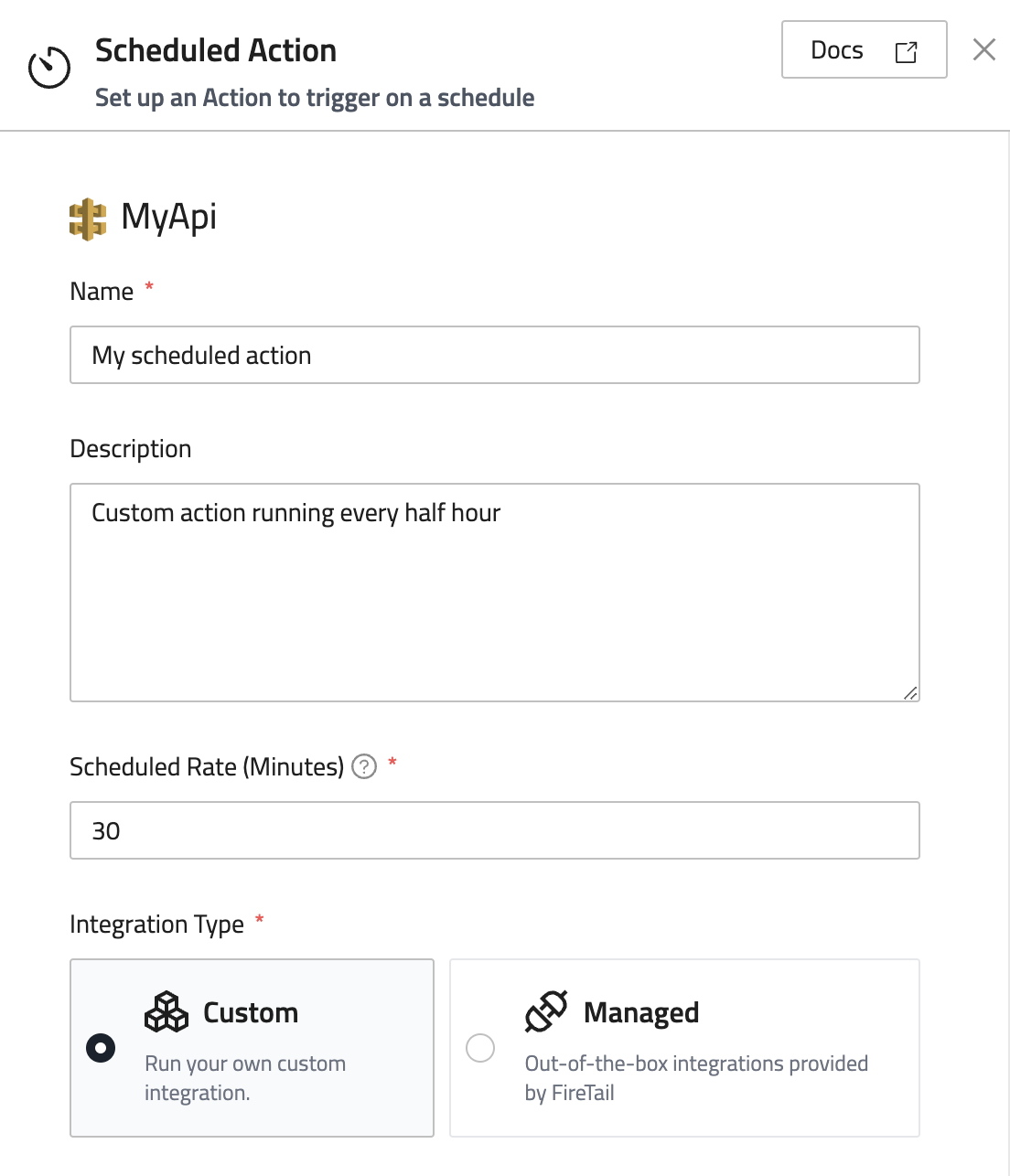The image size is (1010, 1176).
Task: Click the "Managed" option title
Action: click(x=641, y=1013)
